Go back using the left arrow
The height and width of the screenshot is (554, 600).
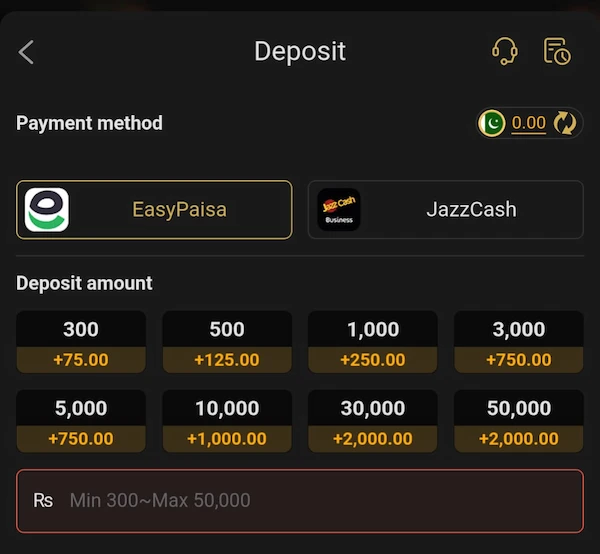26,52
